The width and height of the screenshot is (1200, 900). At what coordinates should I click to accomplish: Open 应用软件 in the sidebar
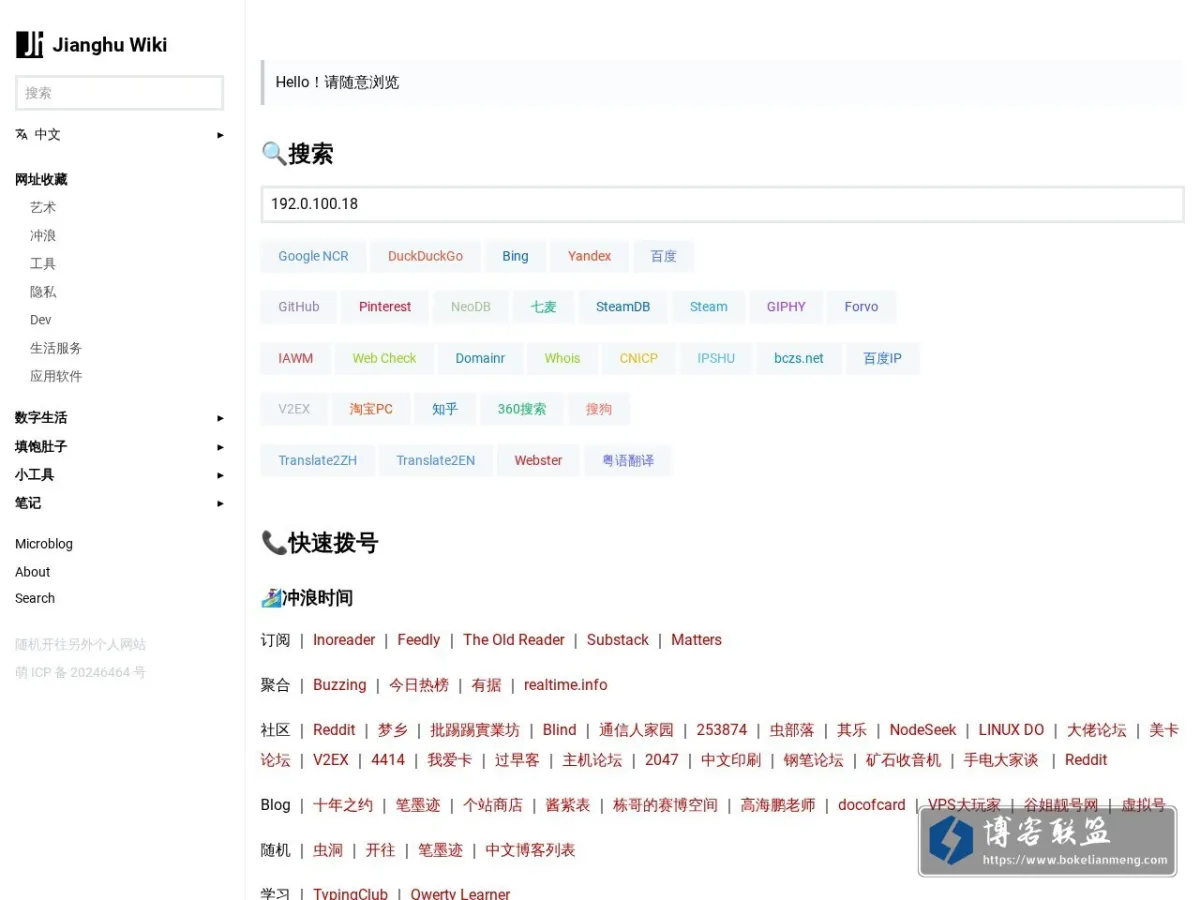pos(56,376)
